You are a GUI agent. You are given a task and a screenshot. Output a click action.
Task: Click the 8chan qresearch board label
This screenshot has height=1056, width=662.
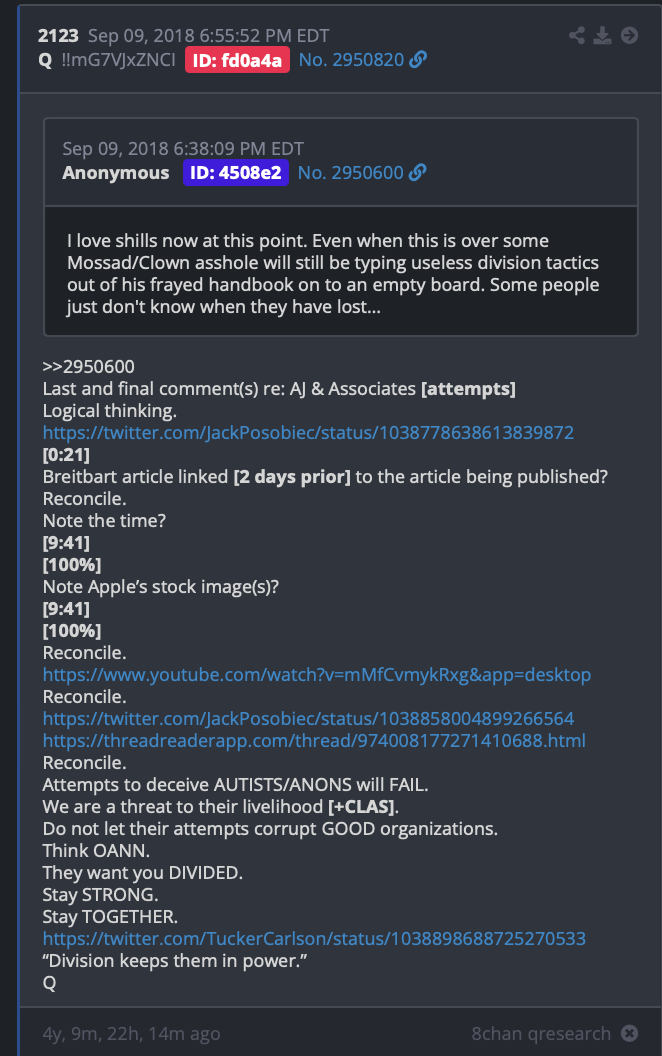(541, 1033)
